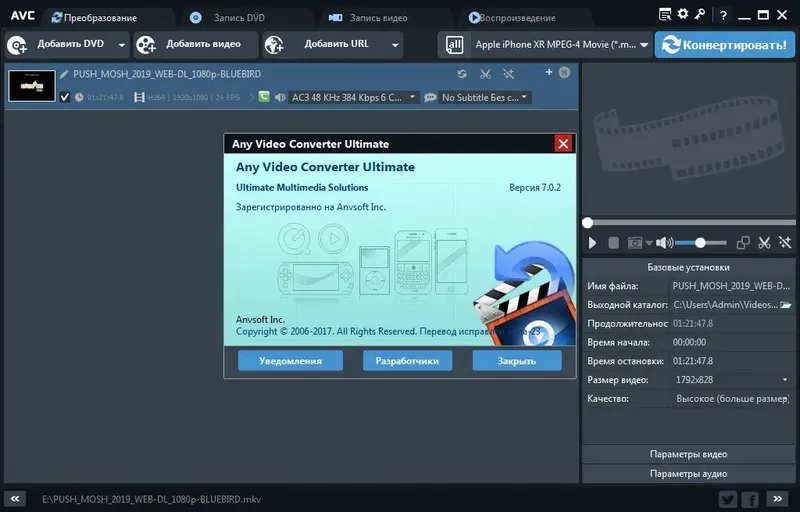
Task: Uncheck the PUSH_MOSH file checkbox
Action: click(x=64, y=97)
